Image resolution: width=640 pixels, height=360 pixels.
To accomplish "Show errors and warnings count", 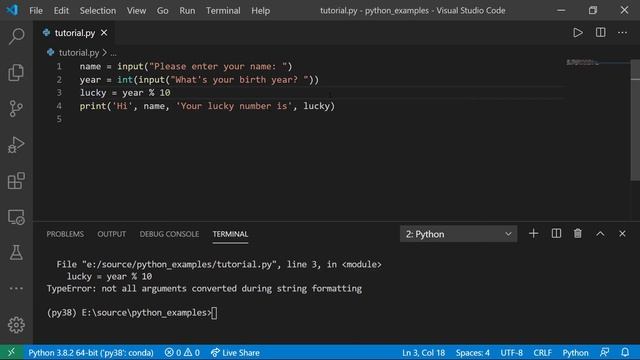I will pos(182,353).
